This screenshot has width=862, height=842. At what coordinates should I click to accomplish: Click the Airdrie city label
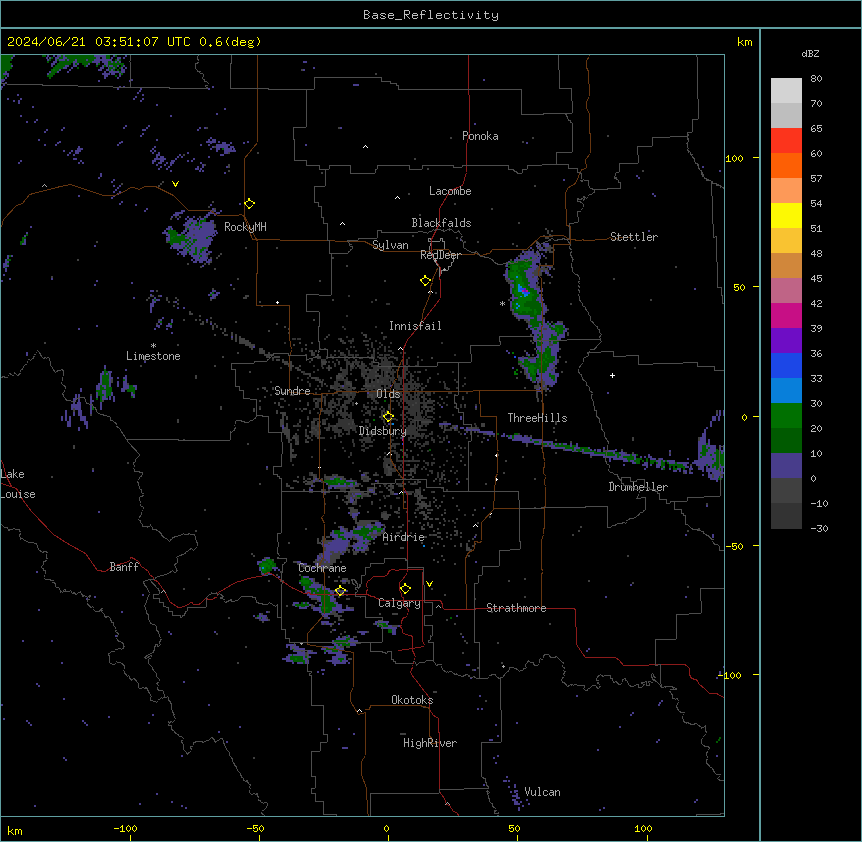pos(404,537)
